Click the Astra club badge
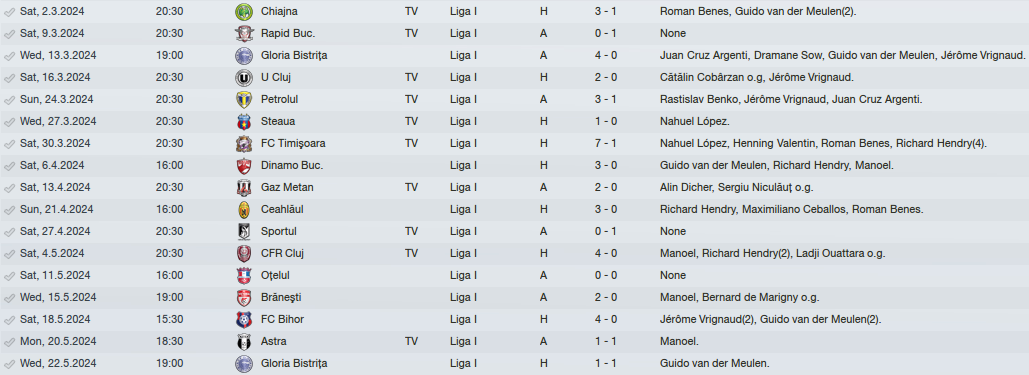The height and width of the screenshot is (375, 1029). click(x=243, y=342)
